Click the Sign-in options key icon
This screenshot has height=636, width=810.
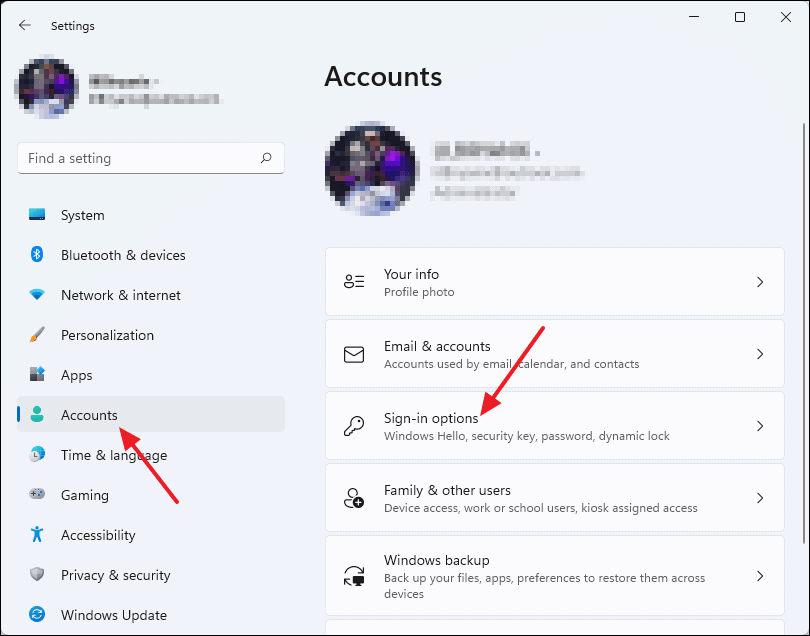(x=354, y=425)
